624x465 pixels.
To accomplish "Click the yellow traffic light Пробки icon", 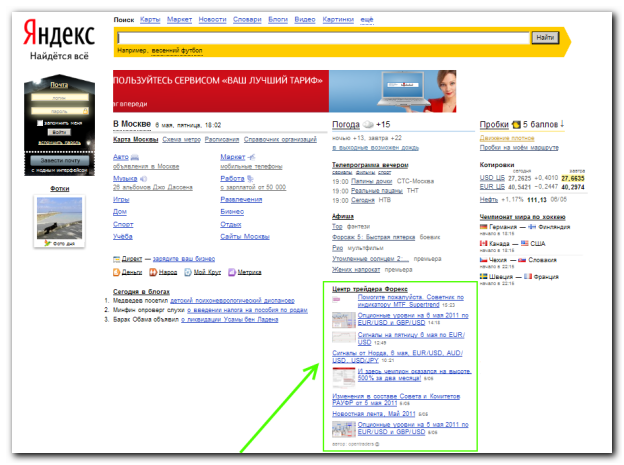I will tap(516, 125).
